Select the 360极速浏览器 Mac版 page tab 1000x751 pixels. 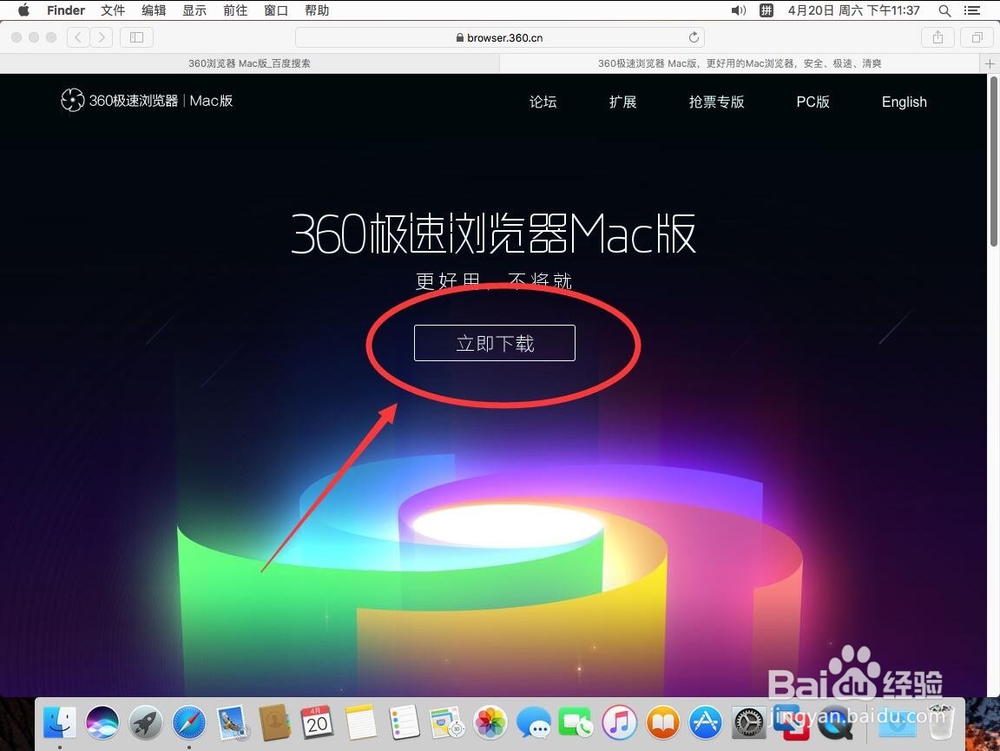739,63
